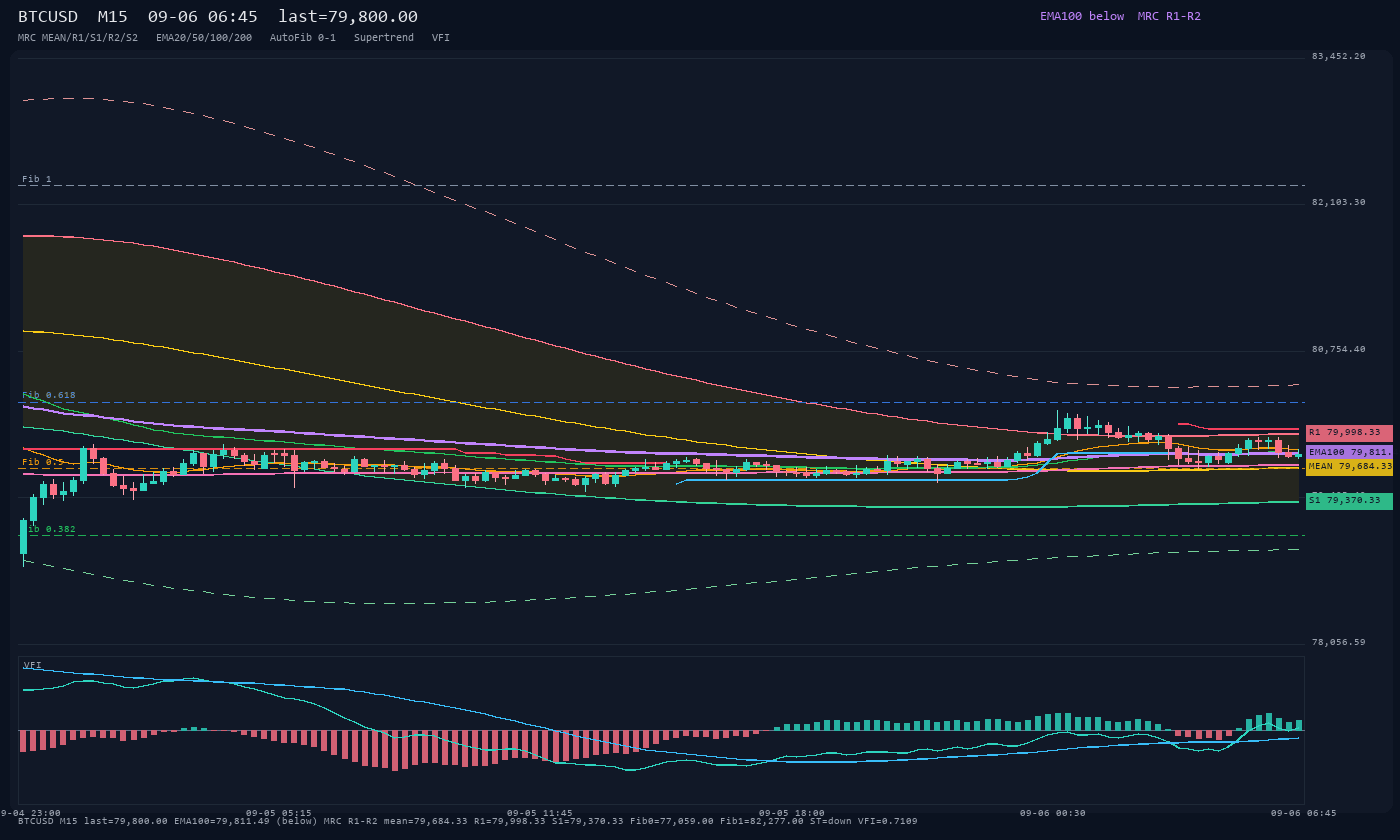Click the bottom summary line starting 'BTCUSD M15 last'

(468, 821)
